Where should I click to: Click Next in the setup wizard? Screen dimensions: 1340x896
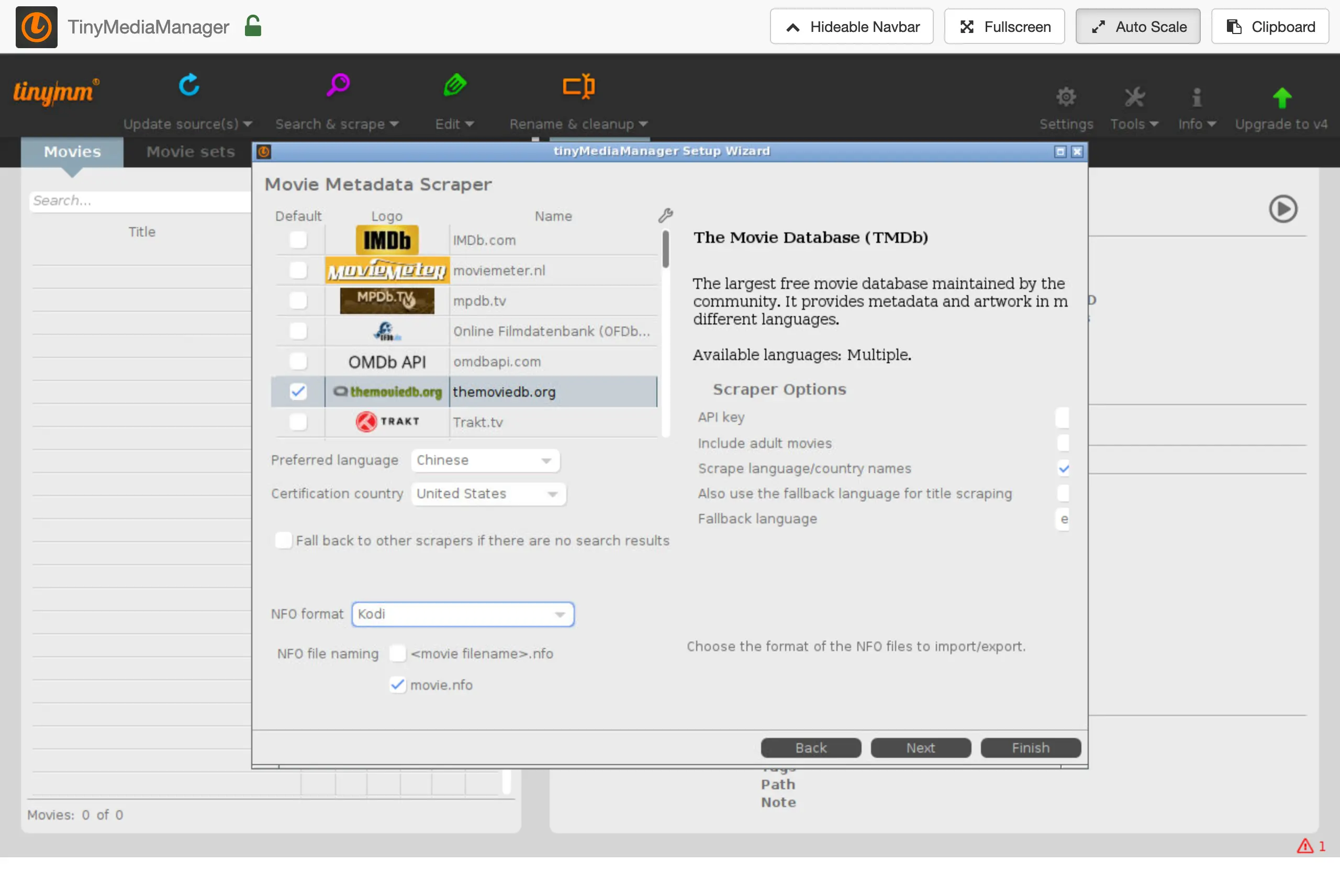(921, 747)
